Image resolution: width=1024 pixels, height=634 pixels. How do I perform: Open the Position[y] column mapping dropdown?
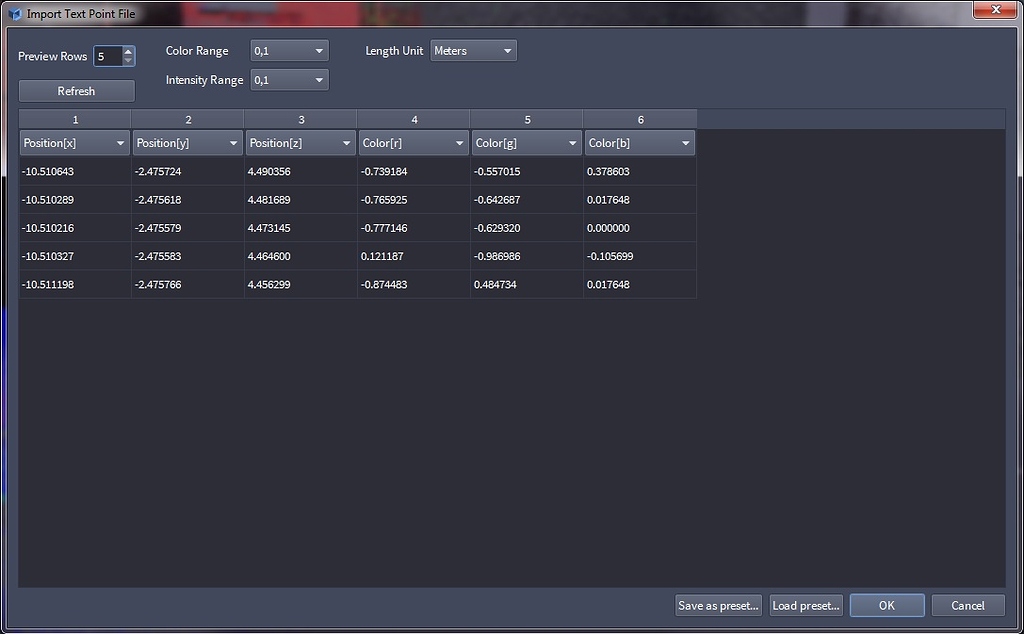[233, 142]
